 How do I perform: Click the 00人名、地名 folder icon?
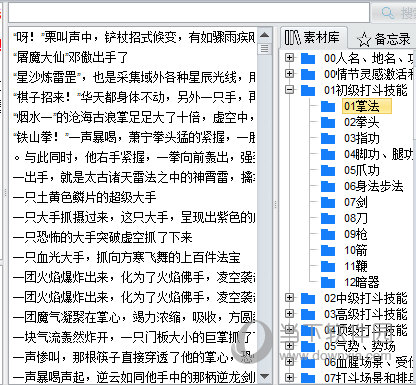[x=308, y=58]
